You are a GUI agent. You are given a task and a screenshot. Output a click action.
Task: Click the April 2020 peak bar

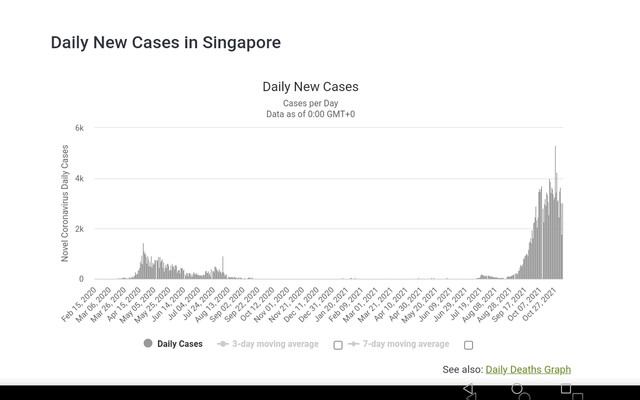tap(143, 262)
